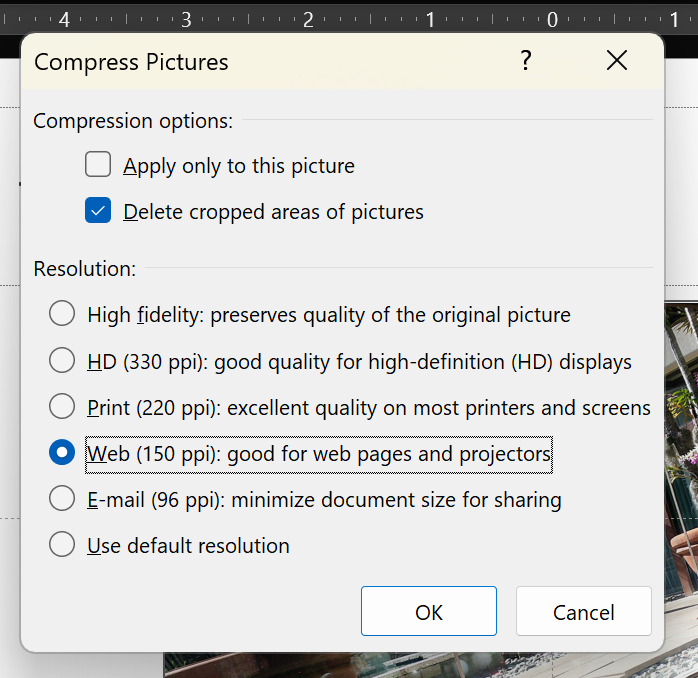Enable Apply only to this picture checkbox

click(98, 164)
